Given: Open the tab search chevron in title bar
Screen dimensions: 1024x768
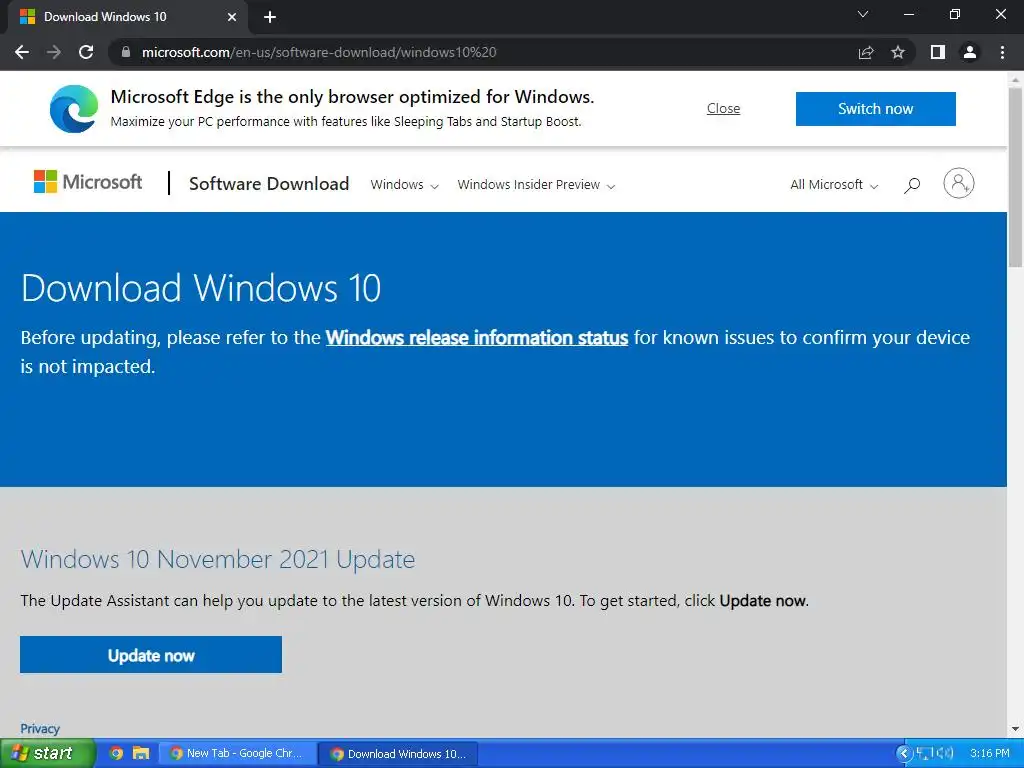Looking at the screenshot, I should click(x=863, y=14).
